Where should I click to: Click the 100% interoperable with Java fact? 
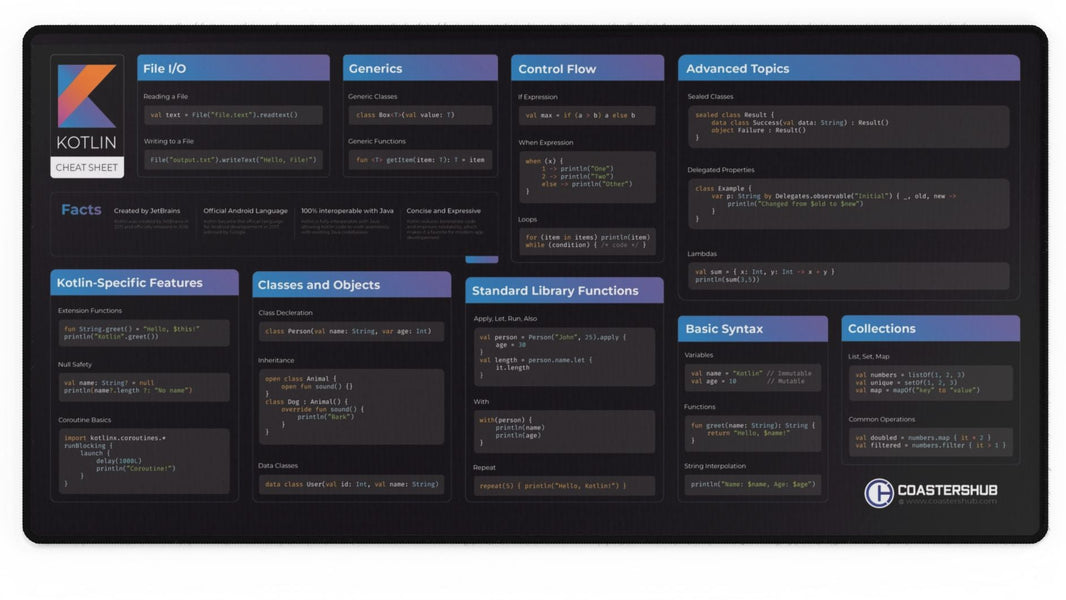tap(346, 211)
